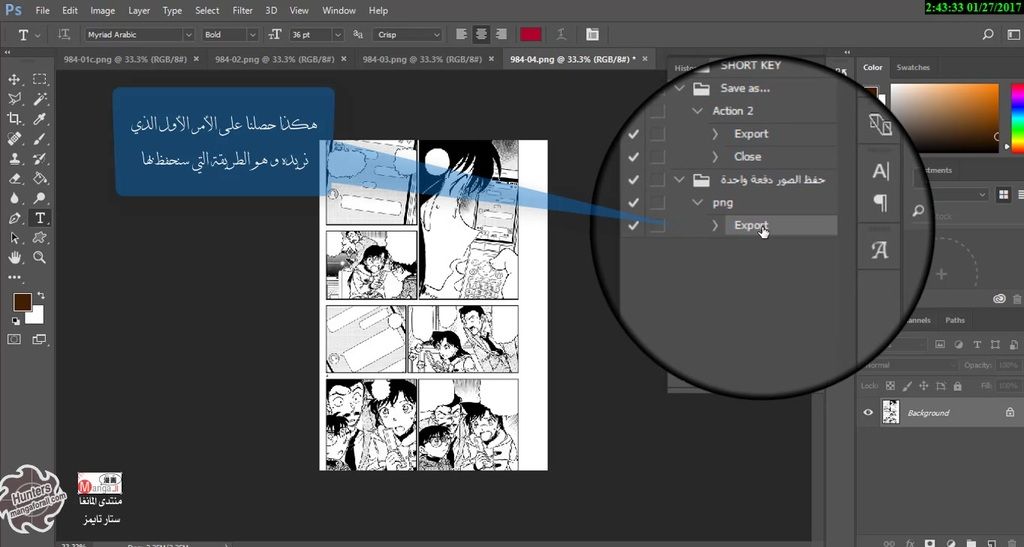Switch to the Swatches tab
1024x547 pixels.
(x=913, y=67)
